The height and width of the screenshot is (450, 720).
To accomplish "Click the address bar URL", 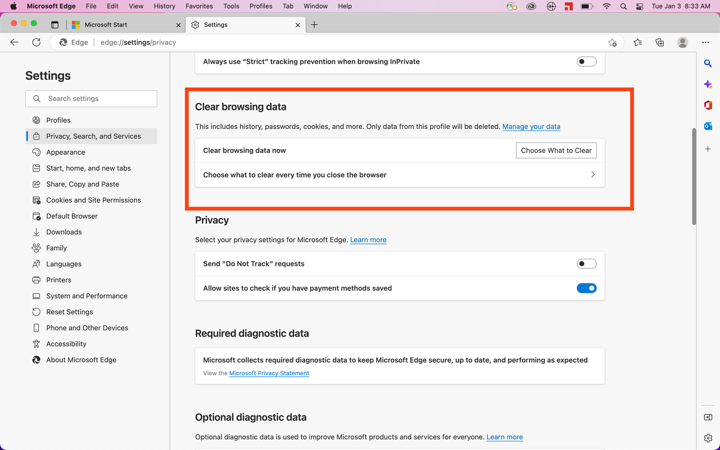I will (138, 42).
